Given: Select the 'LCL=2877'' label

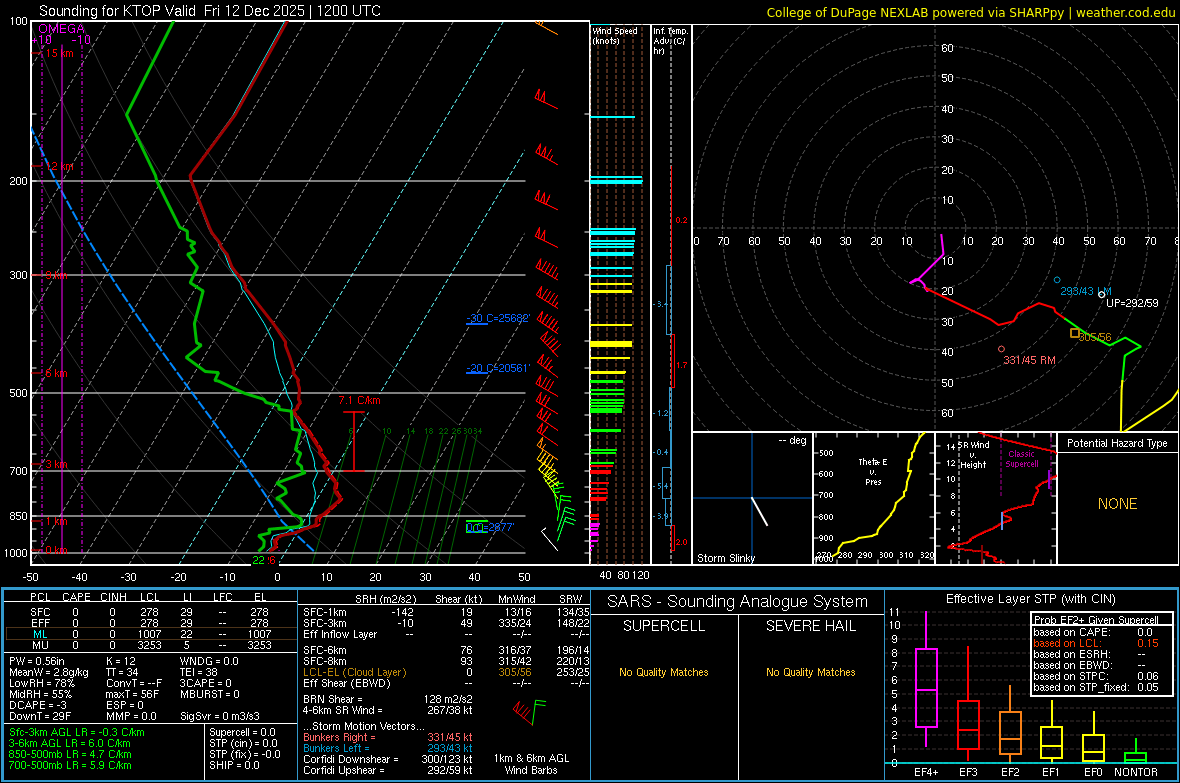Looking at the screenshot, I should click(x=490, y=528).
